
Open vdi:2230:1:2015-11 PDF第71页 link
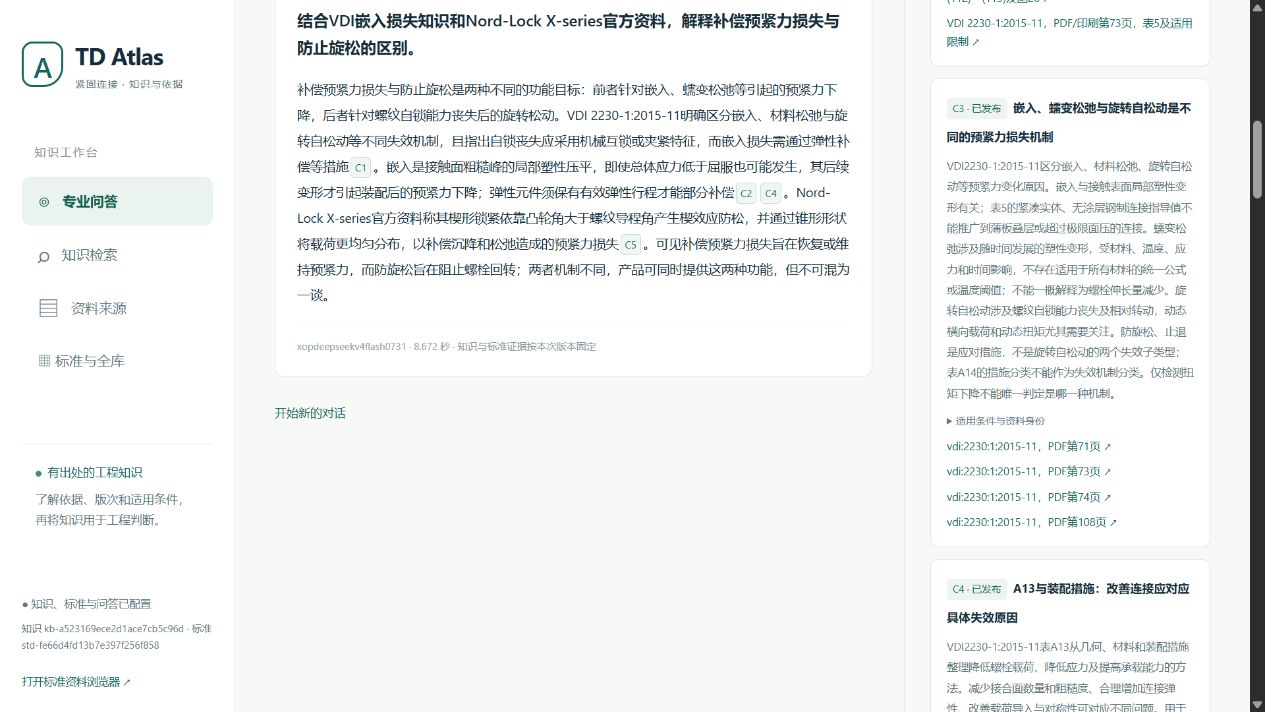click(x=1029, y=446)
